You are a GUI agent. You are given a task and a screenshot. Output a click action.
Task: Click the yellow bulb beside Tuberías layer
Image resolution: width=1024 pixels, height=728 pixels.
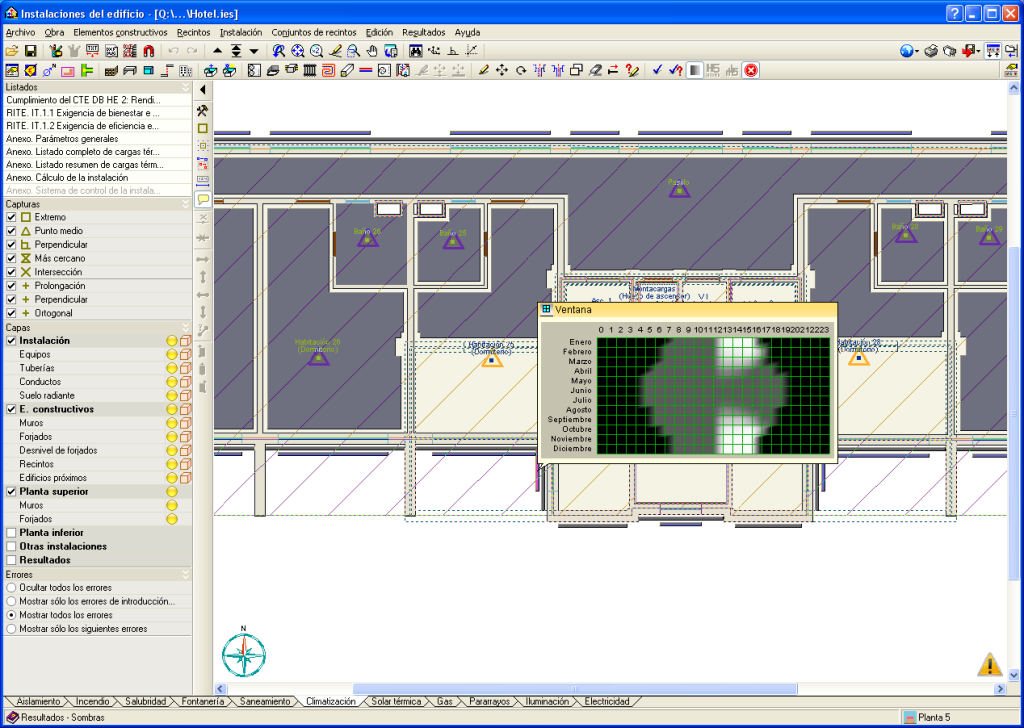pos(172,368)
